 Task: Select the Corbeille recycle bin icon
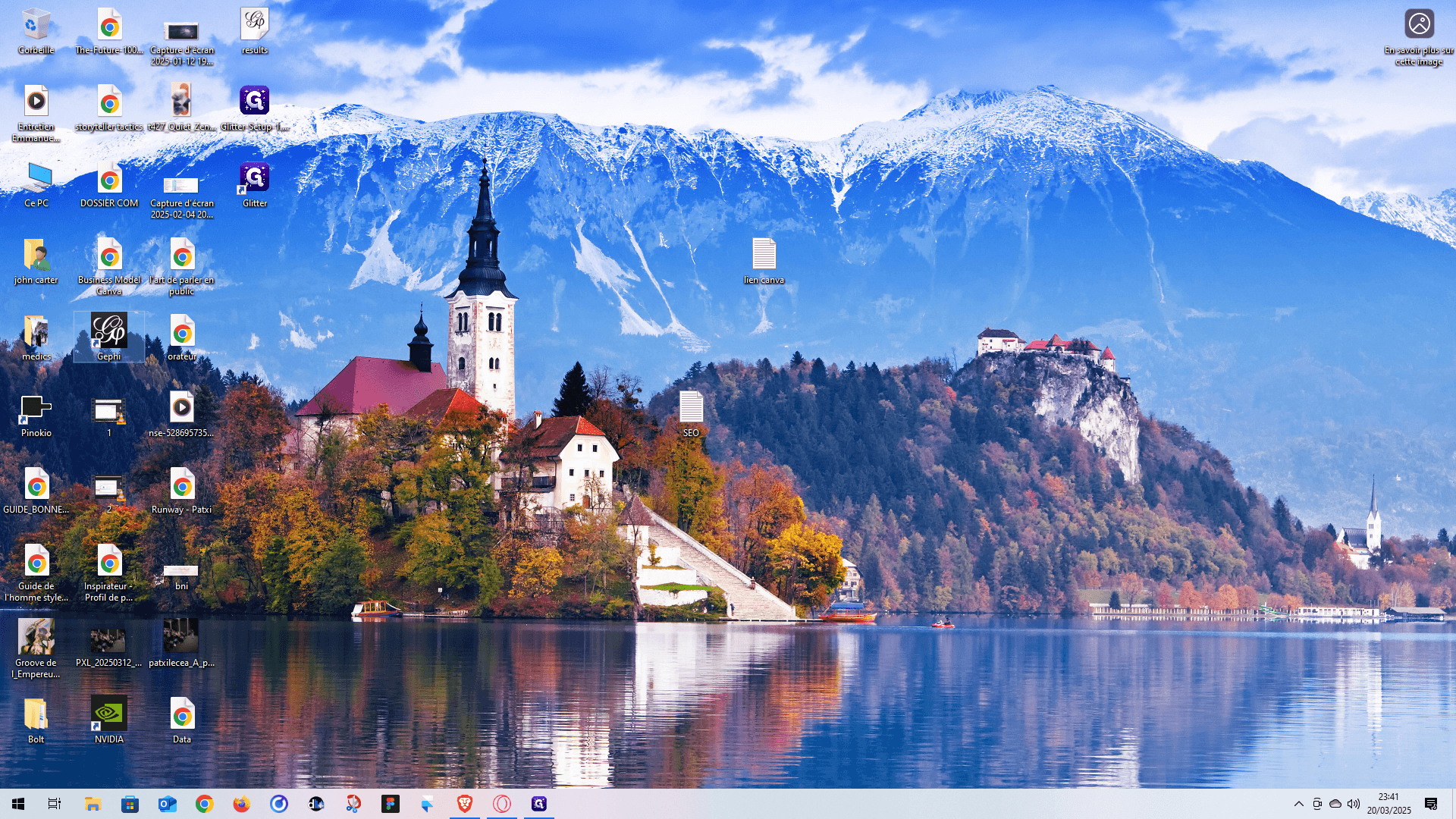point(36,25)
